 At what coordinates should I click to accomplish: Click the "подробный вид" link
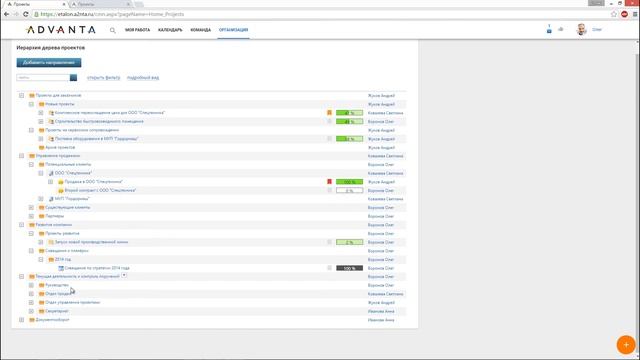click(x=143, y=78)
